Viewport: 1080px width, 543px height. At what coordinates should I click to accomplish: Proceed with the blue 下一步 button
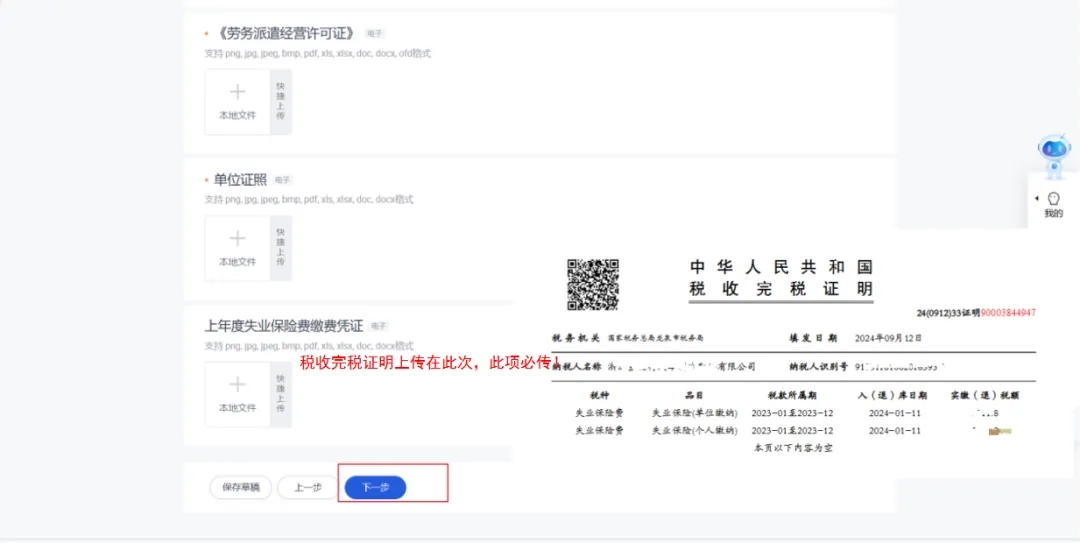click(375, 487)
